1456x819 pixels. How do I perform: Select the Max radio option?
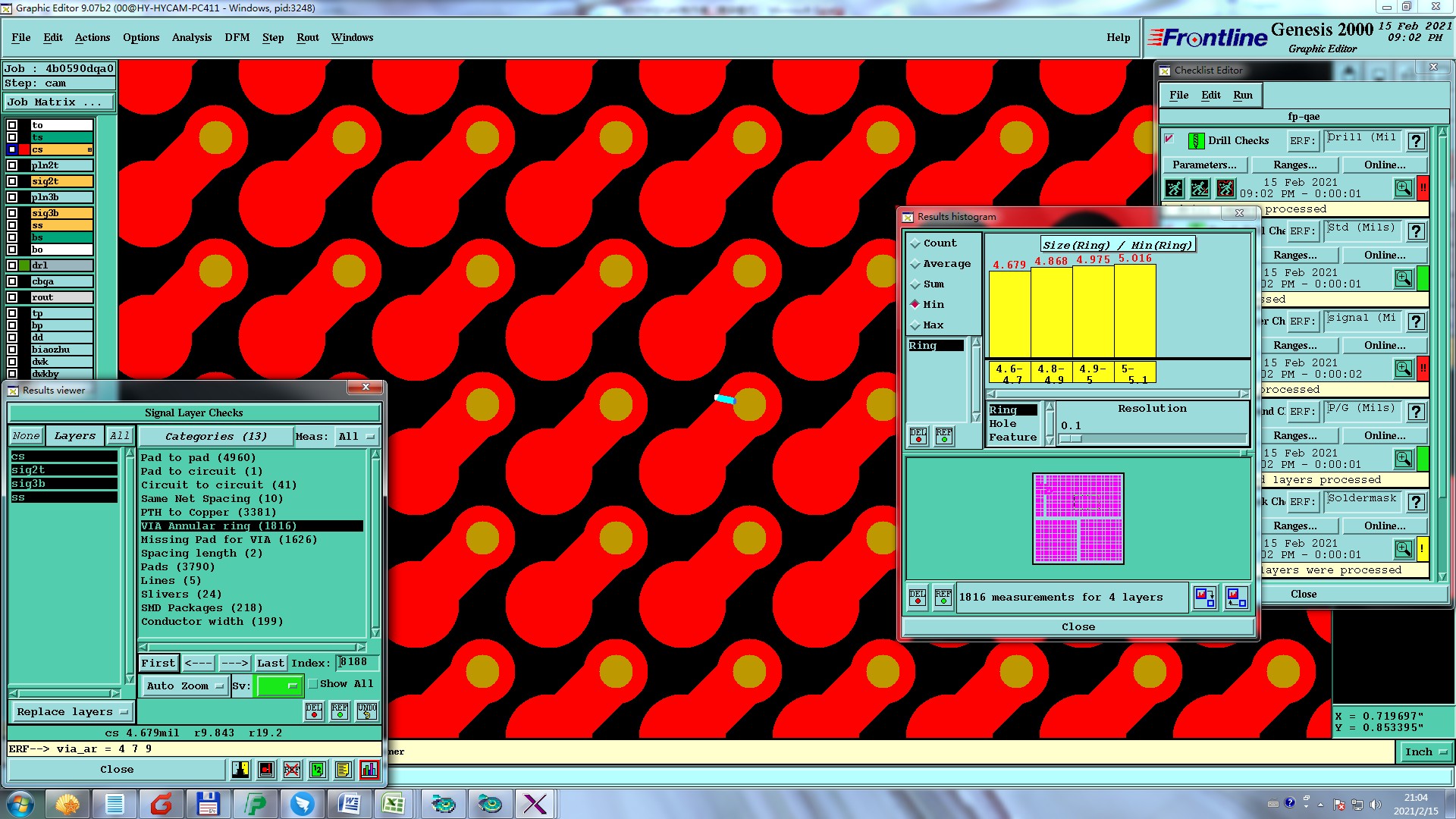click(x=915, y=325)
